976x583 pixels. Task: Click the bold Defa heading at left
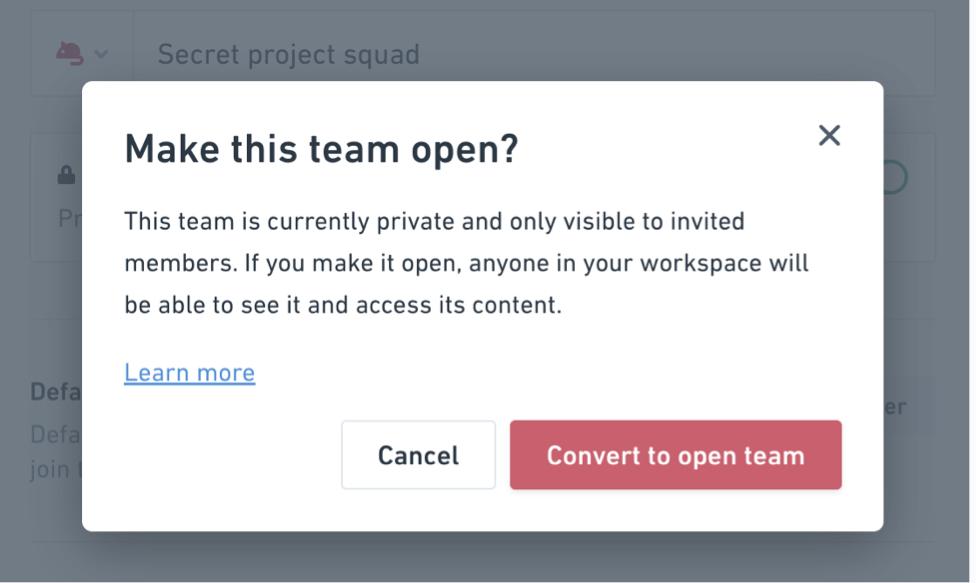tap(56, 392)
